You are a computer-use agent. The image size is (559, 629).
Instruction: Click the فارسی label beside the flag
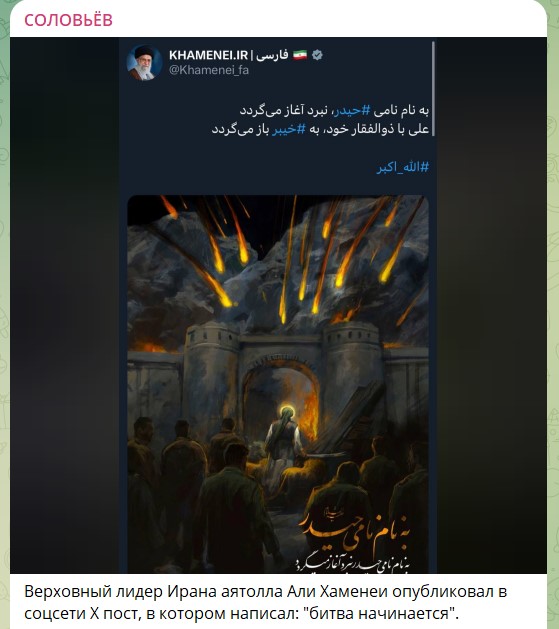(x=272, y=55)
